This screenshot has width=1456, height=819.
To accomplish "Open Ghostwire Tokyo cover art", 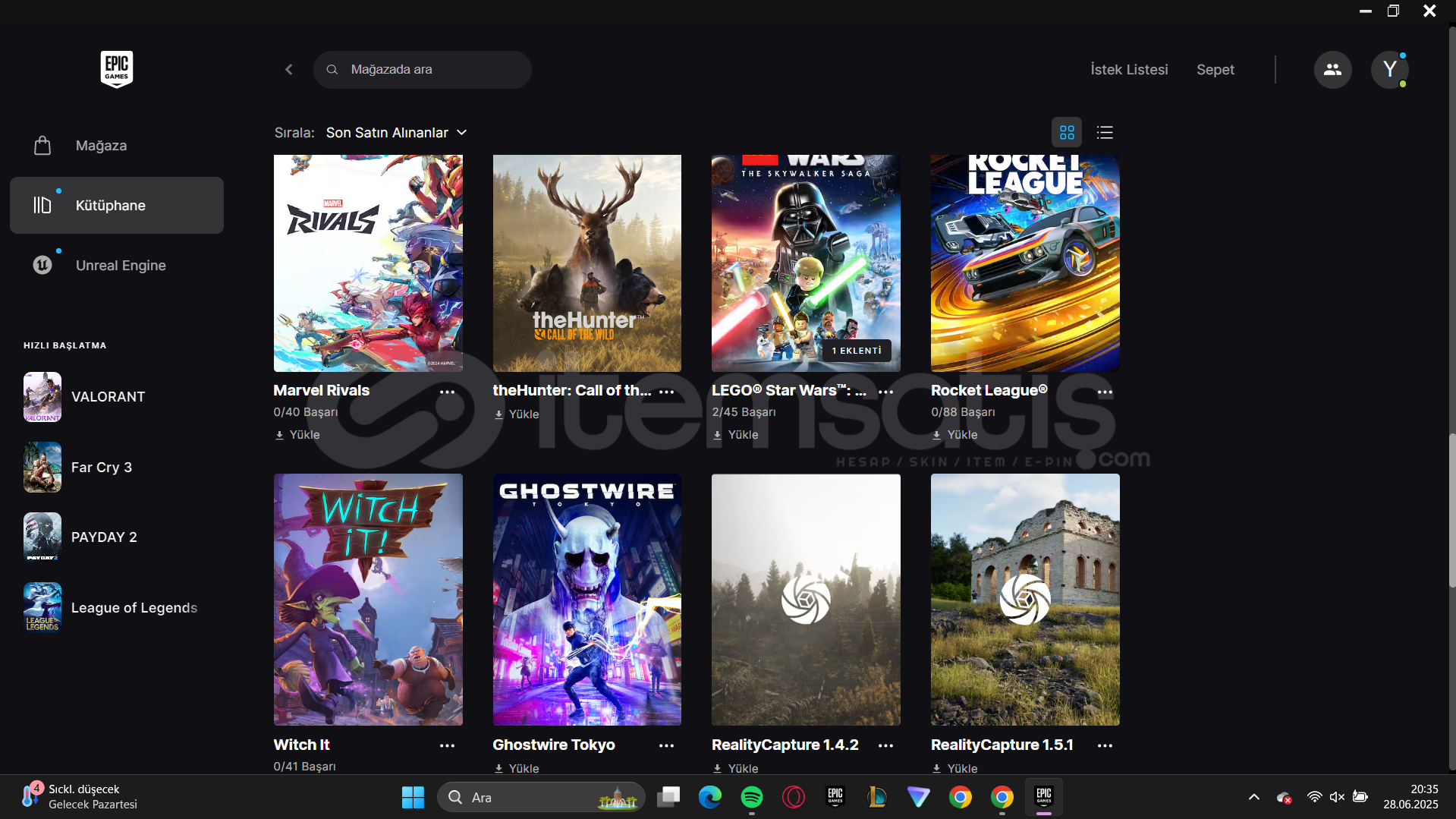I will 587,600.
